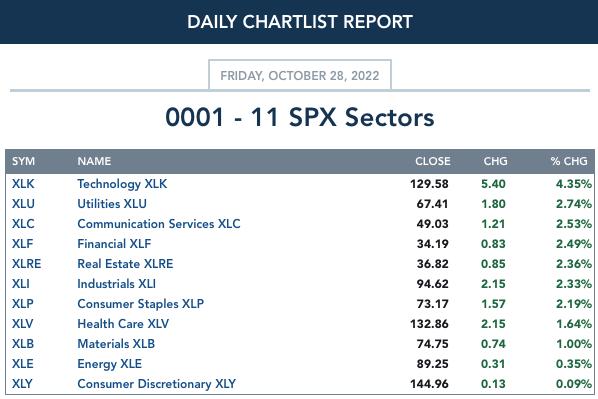Open the Health Care XLV link
Image resolution: width=598 pixels, height=399 pixels.
[123, 324]
